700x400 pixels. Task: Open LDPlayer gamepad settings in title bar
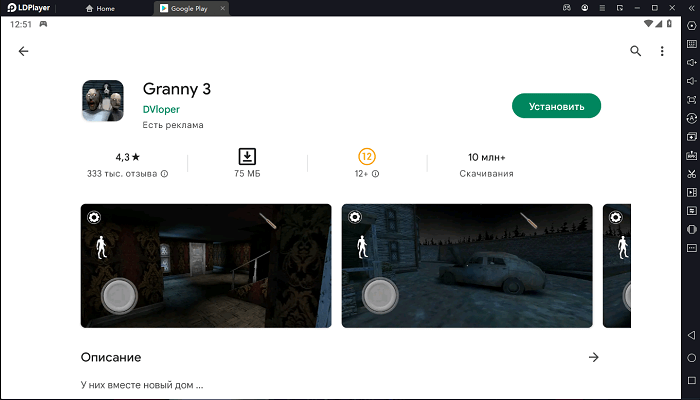pyautogui.click(x=567, y=8)
